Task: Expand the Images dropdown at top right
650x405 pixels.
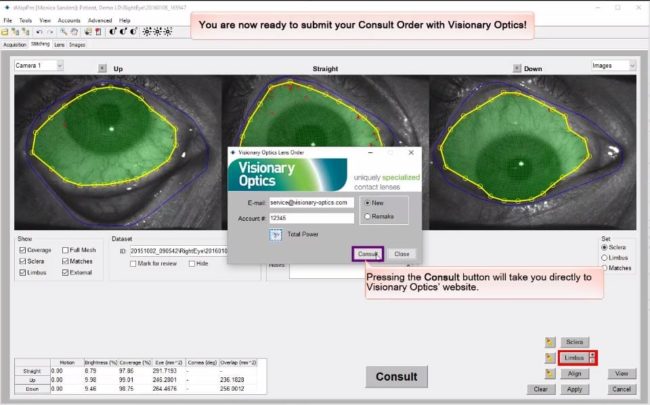Action: pyautogui.click(x=612, y=66)
